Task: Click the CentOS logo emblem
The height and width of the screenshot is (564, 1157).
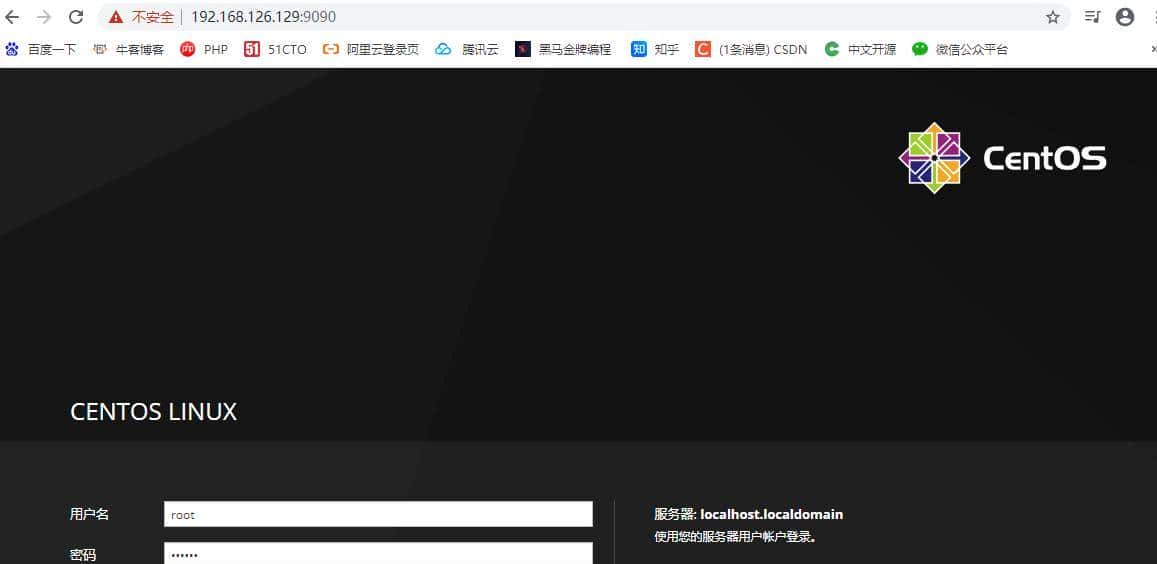Action: pyautogui.click(x=934, y=158)
